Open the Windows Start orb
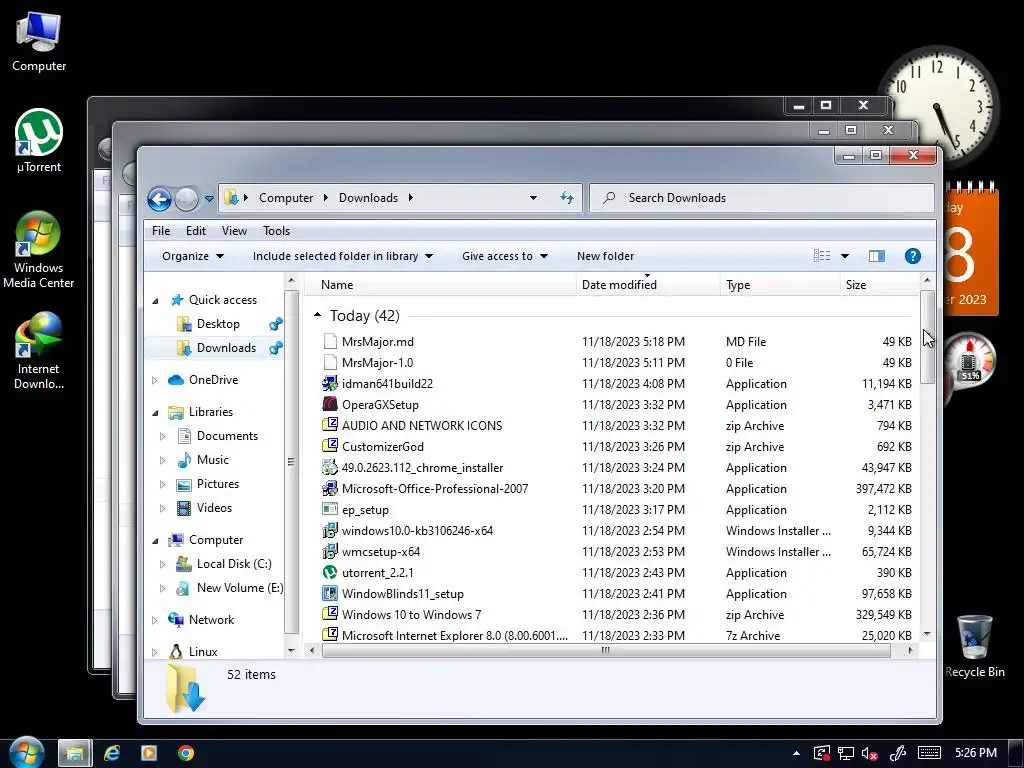This screenshot has width=1024, height=768. 26,753
